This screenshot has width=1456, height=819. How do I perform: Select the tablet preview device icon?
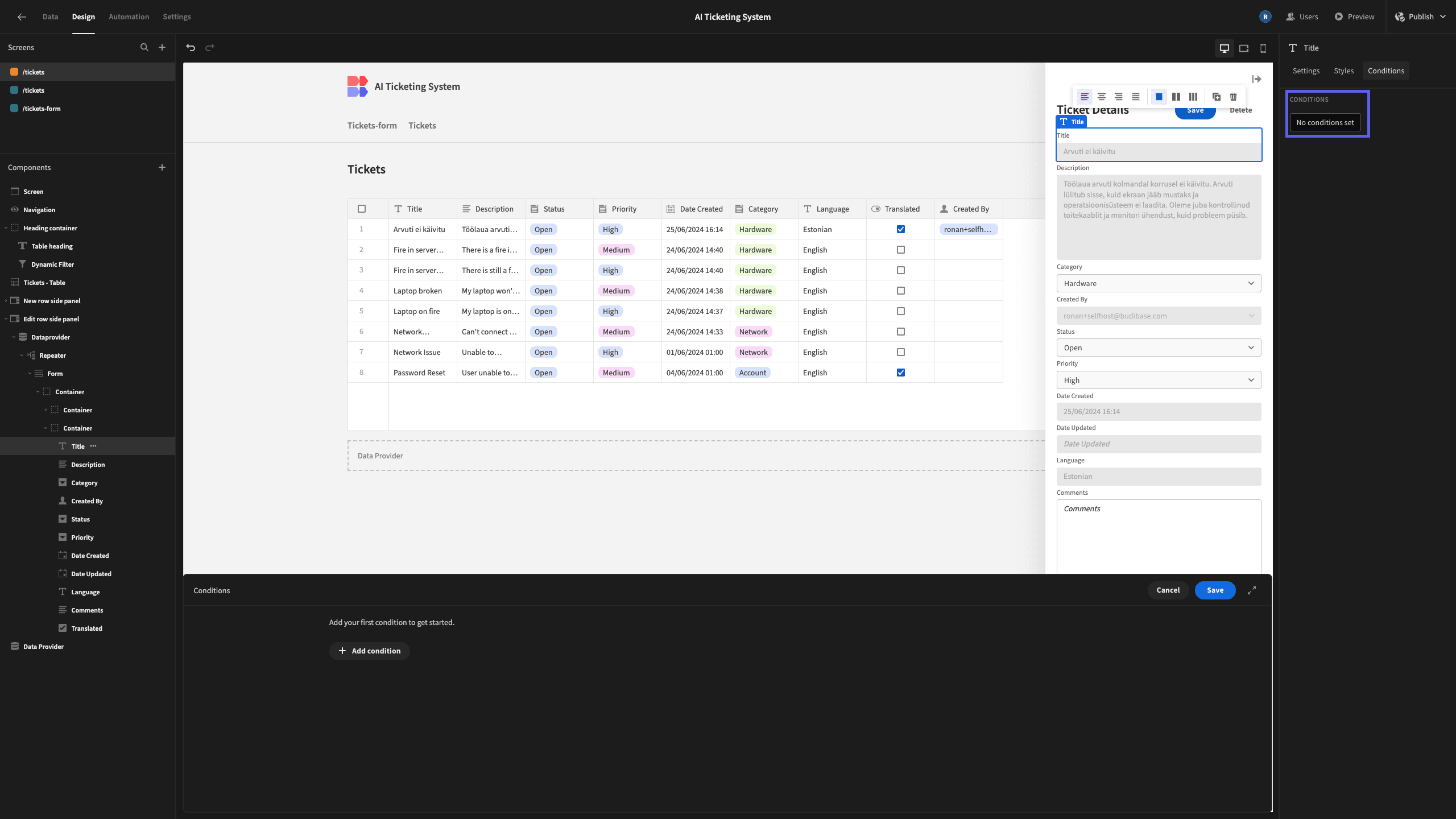click(1244, 48)
